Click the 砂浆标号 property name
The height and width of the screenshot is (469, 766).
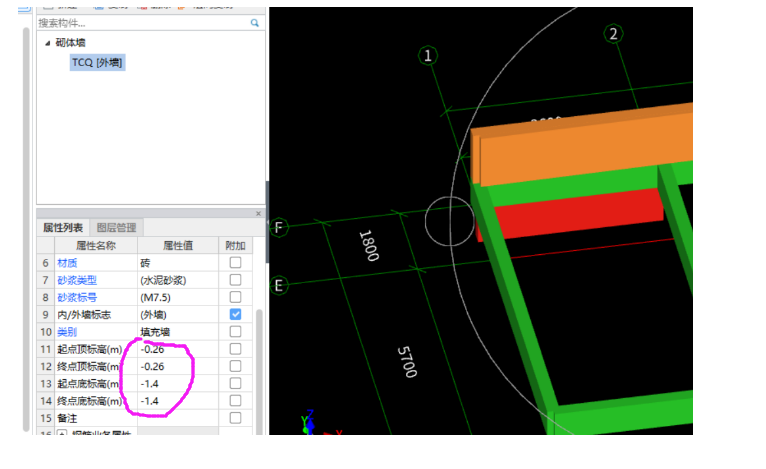pyautogui.click(x=77, y=298)
